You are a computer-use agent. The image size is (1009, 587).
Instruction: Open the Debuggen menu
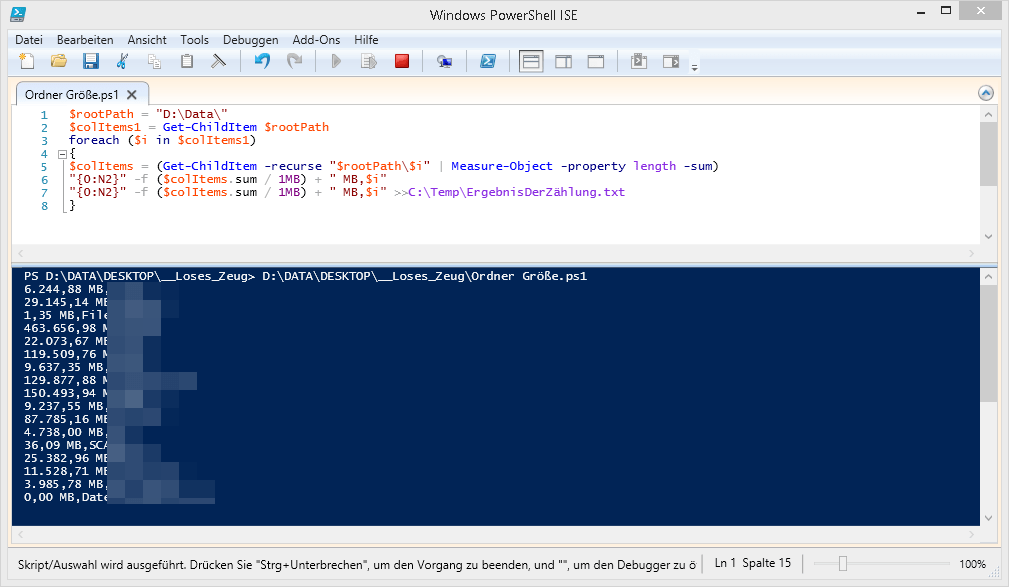[250, 40]
